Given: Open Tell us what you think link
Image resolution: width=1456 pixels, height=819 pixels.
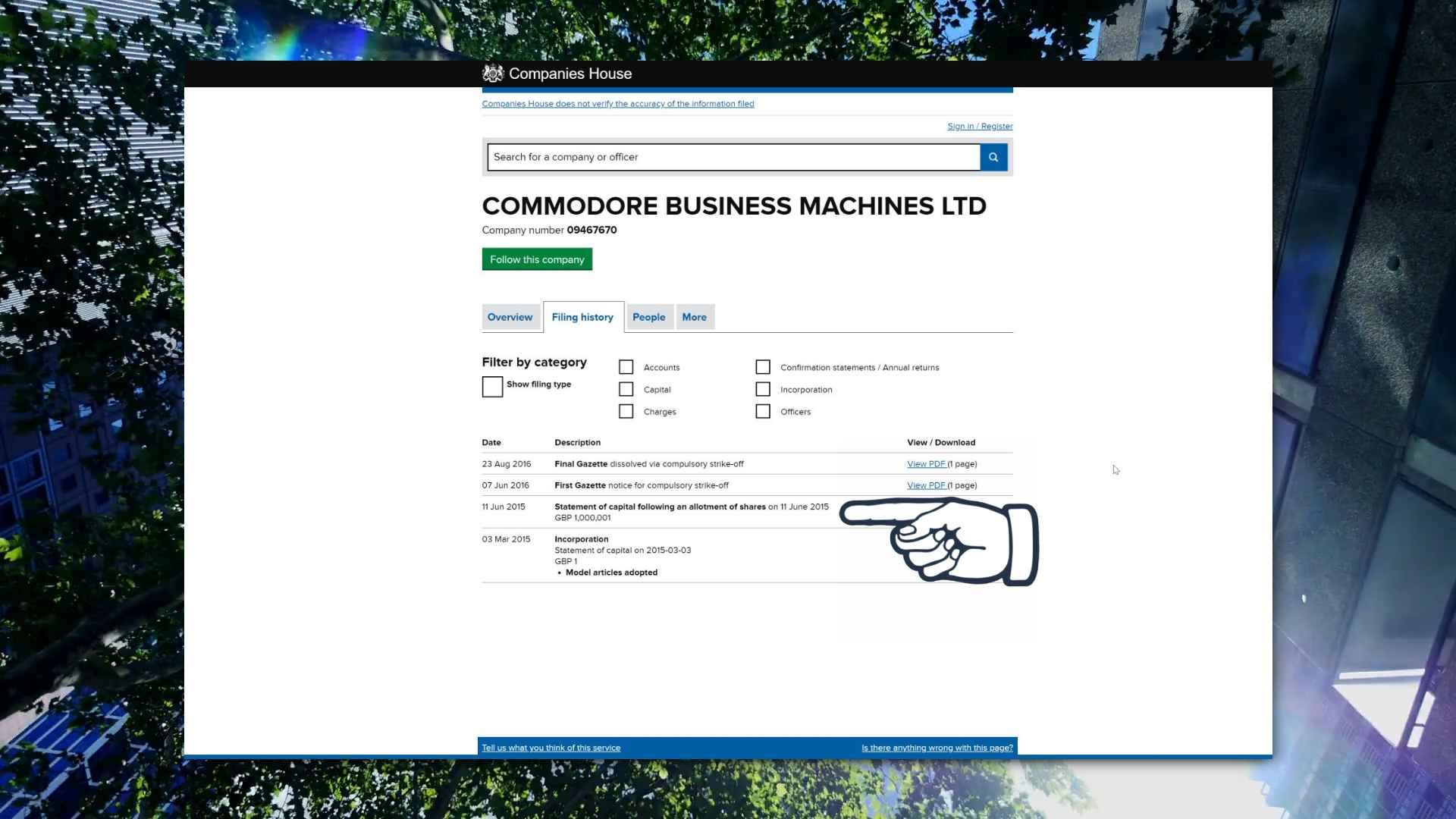Looking at the screenshot, I should pyautogui.click(x=551, y=748).
